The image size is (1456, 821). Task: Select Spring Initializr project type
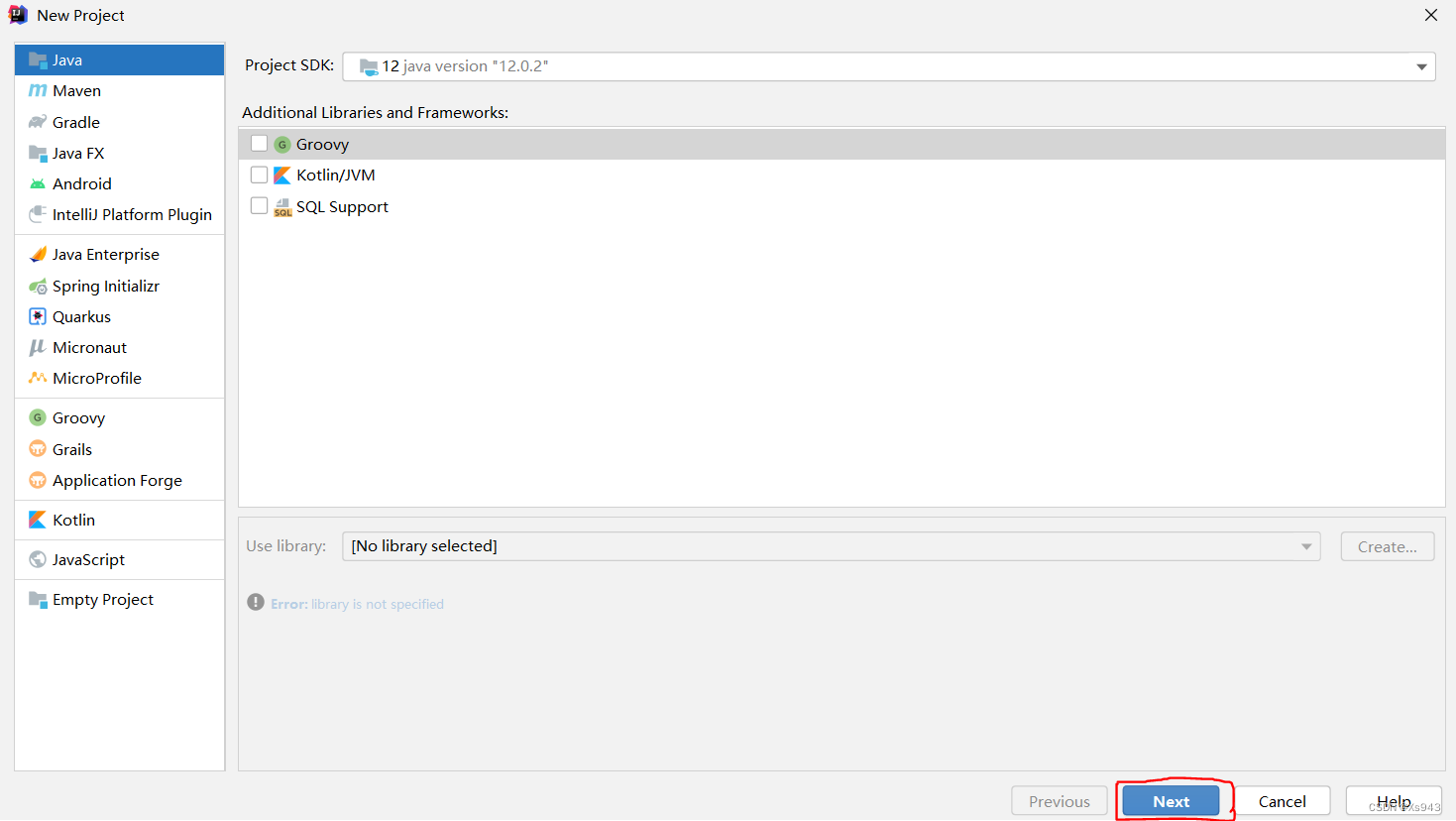(120, 287)
